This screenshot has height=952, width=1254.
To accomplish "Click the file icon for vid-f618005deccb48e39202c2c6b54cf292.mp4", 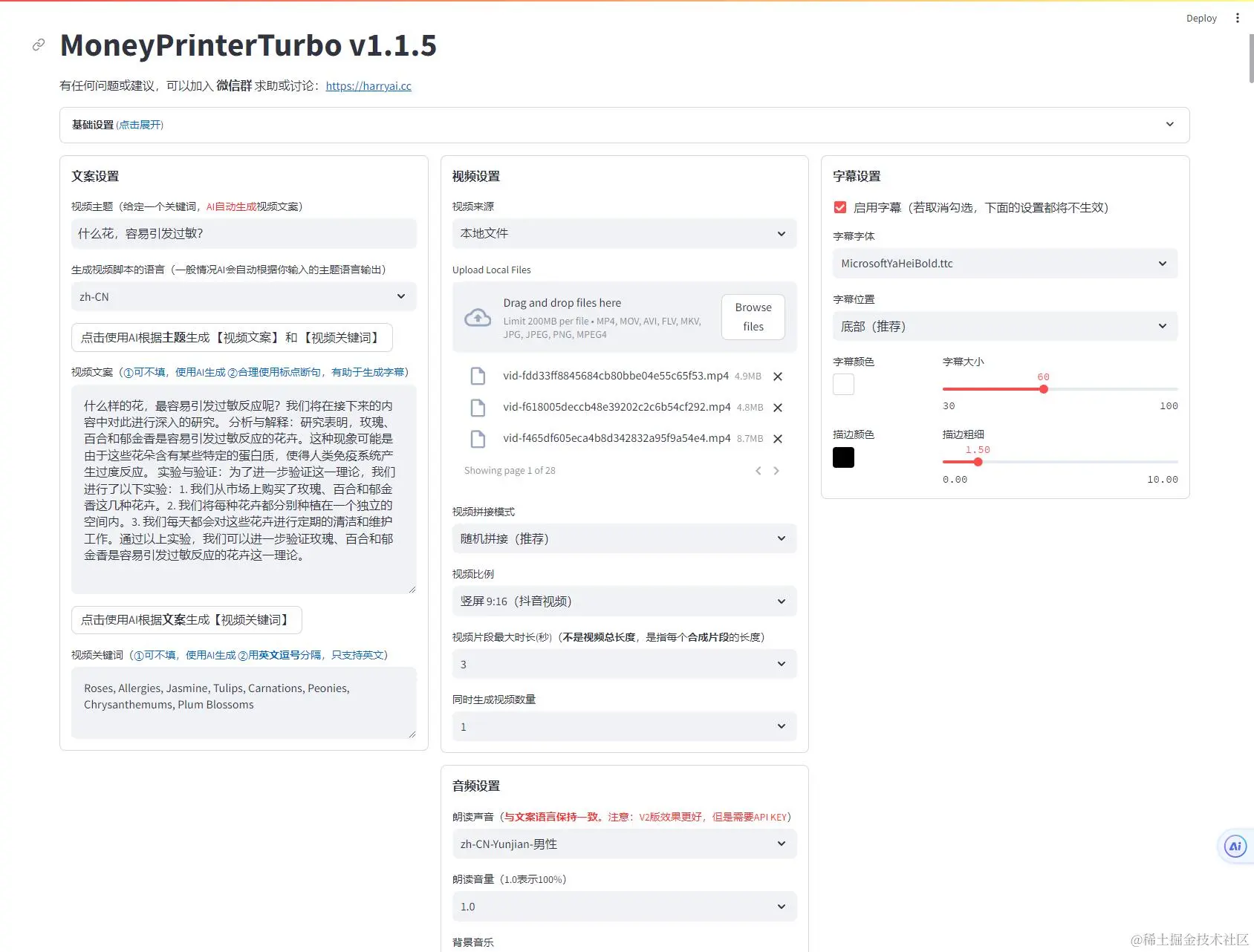I will coord(478,408).
